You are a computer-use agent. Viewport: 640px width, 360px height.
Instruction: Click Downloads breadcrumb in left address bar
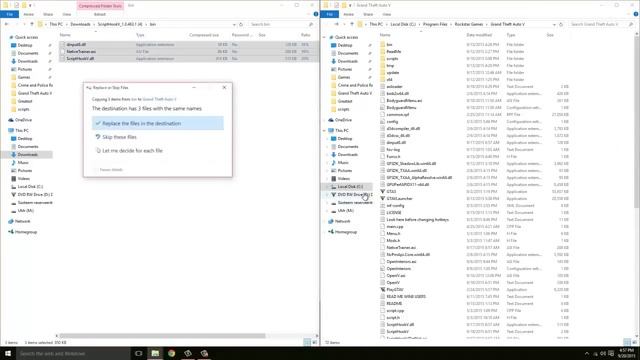click(x=80, y=24)
